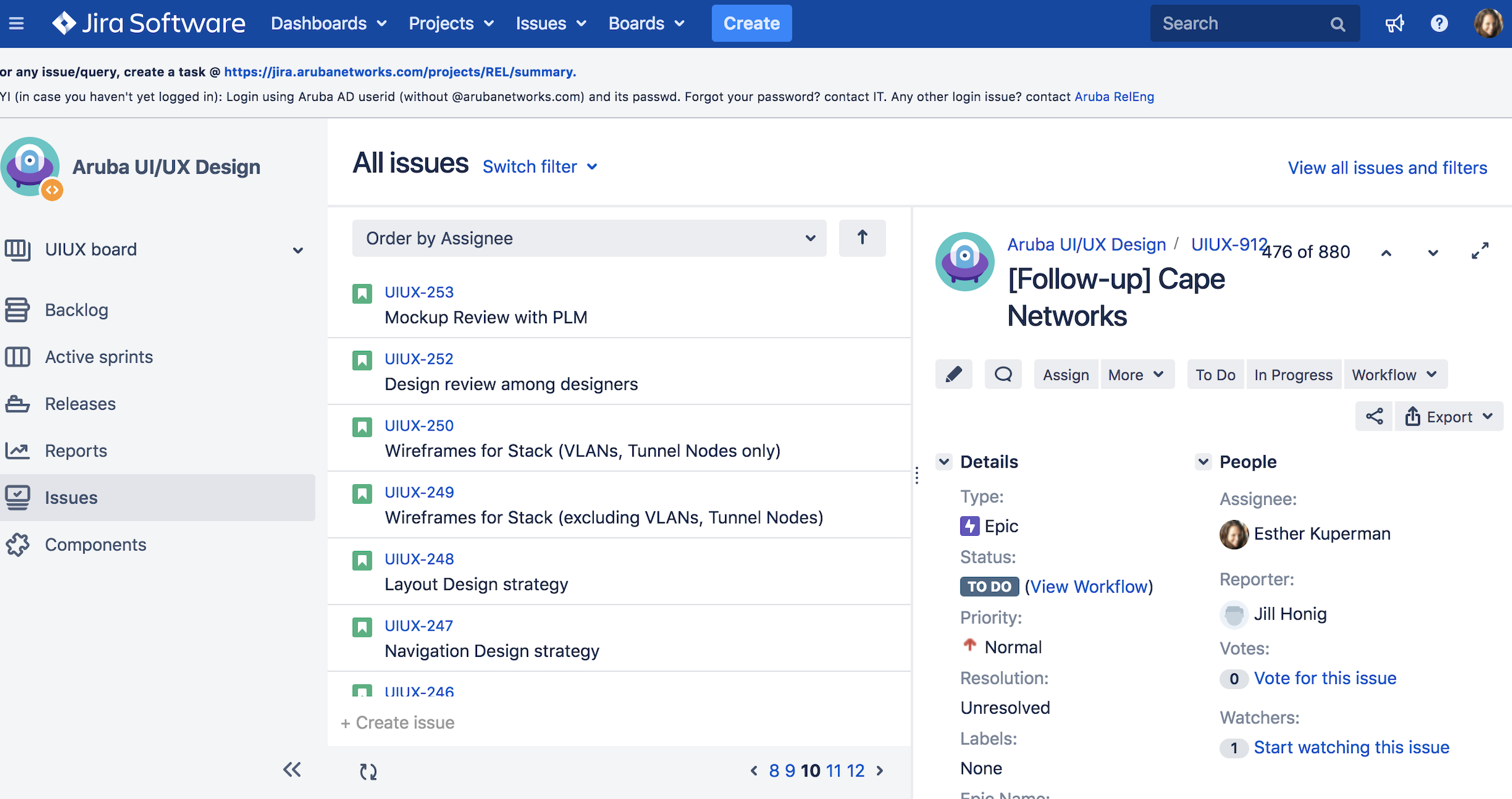Click View all issues and filters

pyautogui.click(x=1387, y=167)
